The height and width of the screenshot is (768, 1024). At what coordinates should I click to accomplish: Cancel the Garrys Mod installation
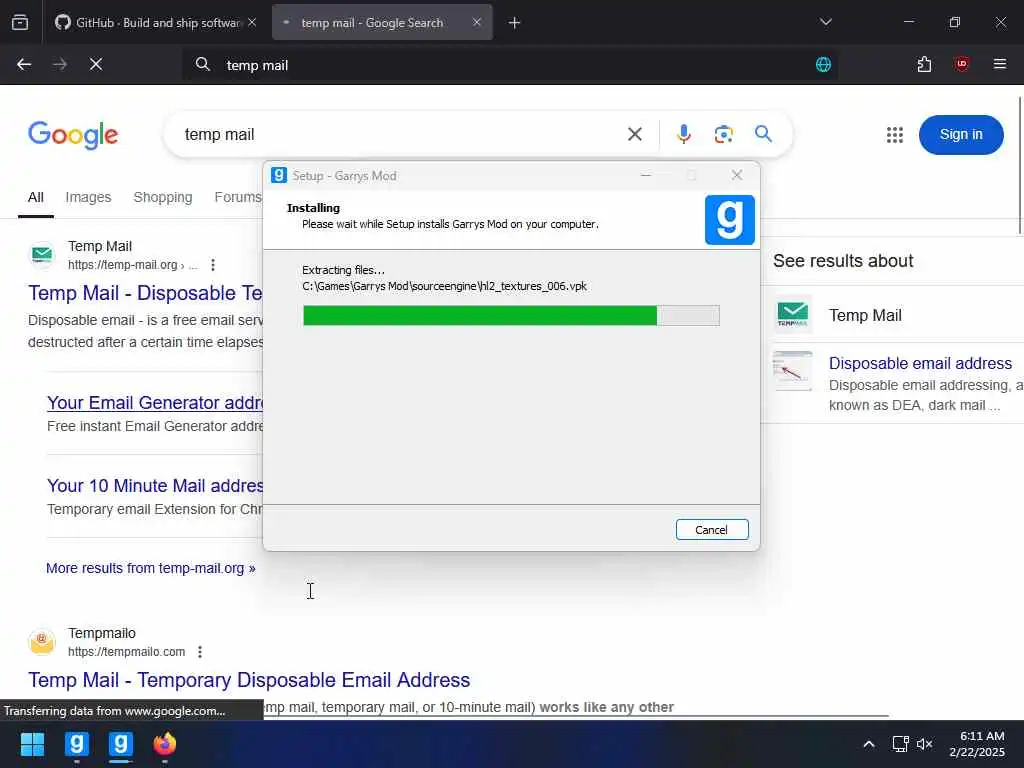[712, 530]
